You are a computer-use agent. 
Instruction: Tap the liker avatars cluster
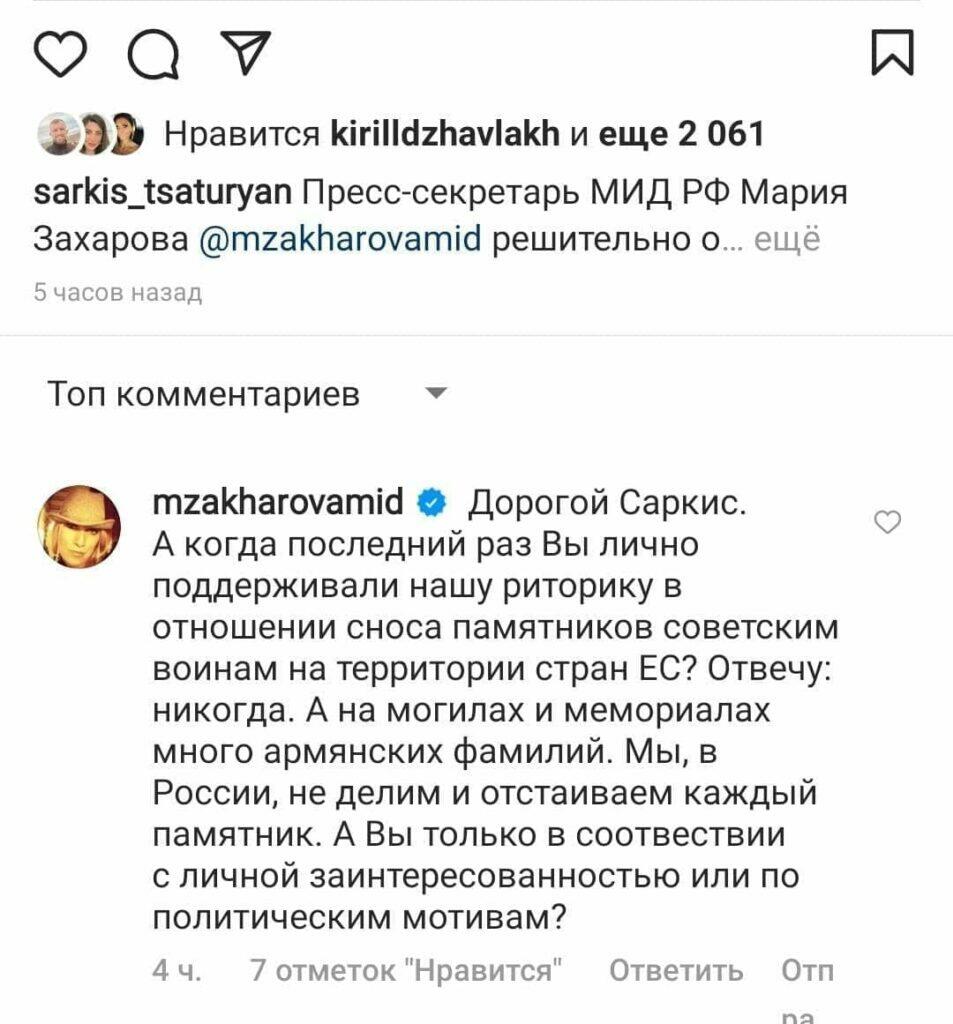click(92, 135)
